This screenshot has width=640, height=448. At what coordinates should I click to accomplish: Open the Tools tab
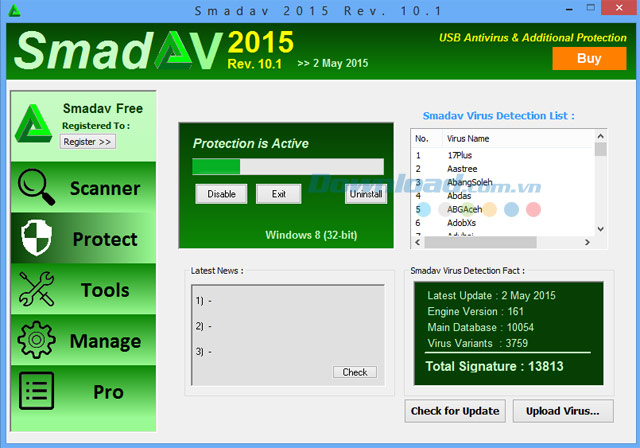pos(83,289)
